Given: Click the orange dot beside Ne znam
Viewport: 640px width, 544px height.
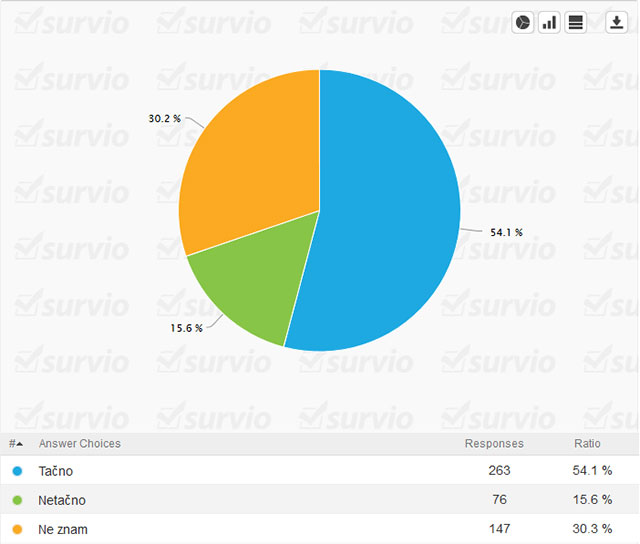Looking at the screenshot, I should point(16,528).
